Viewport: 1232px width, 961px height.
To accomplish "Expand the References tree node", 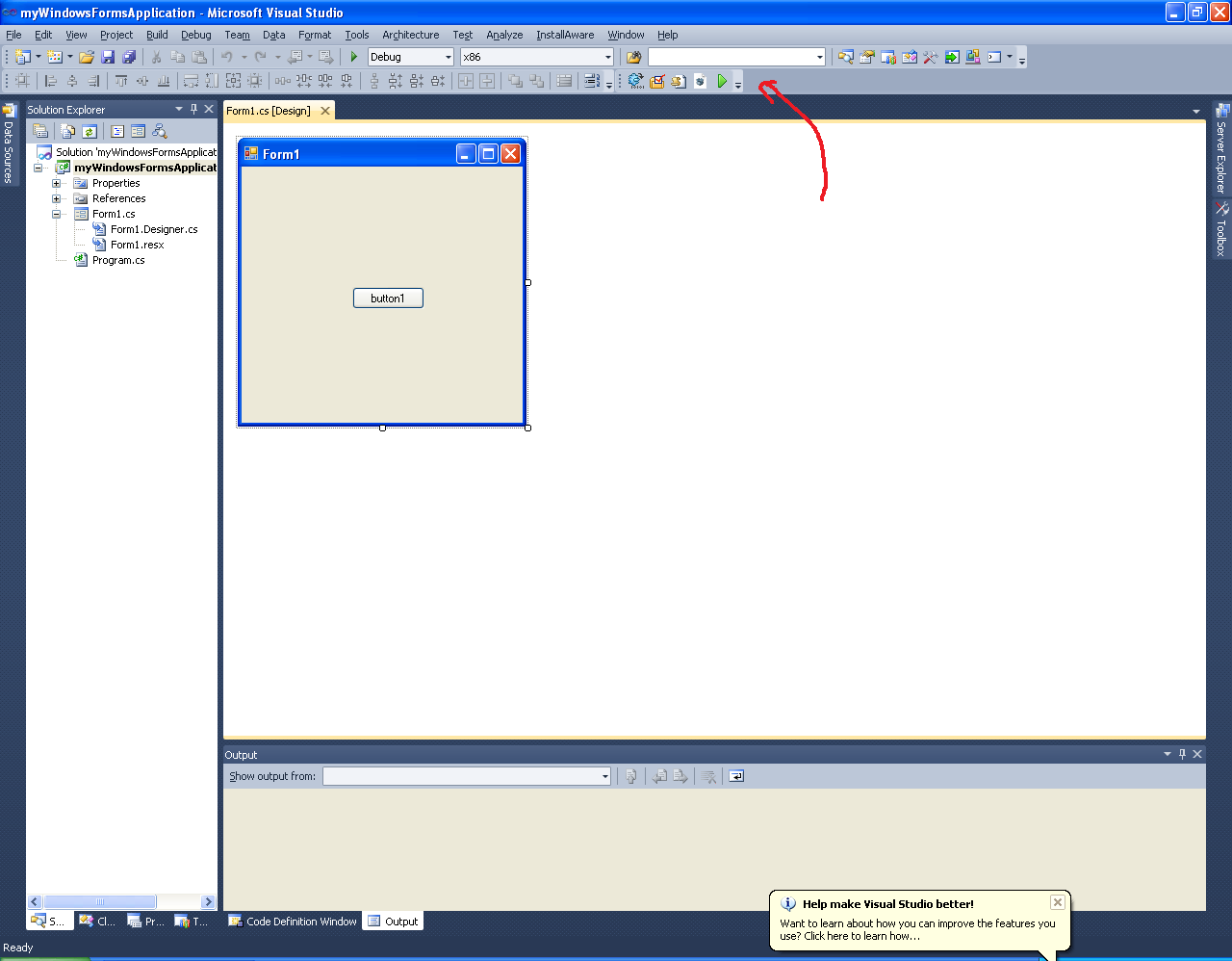I will pos(56,198).
